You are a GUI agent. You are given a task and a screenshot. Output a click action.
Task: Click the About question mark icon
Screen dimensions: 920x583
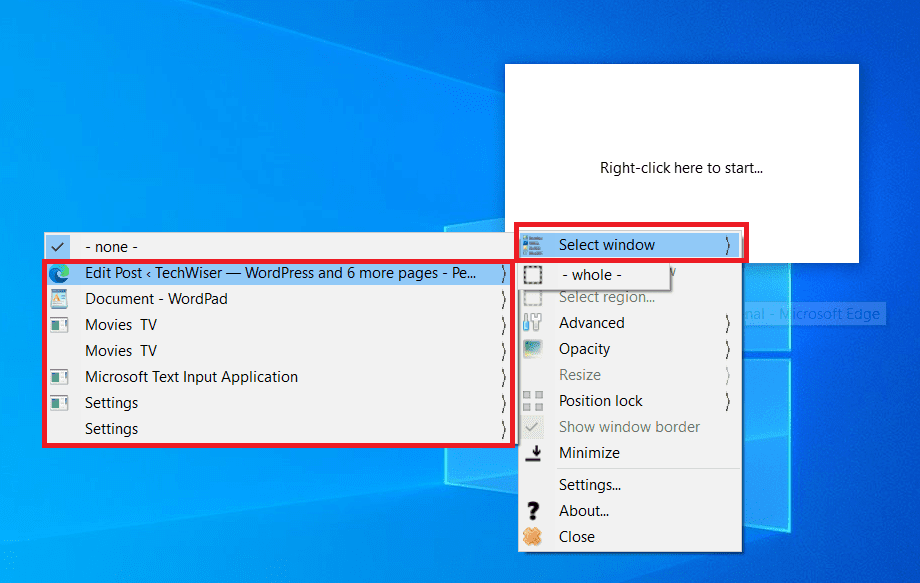point(533,511)
